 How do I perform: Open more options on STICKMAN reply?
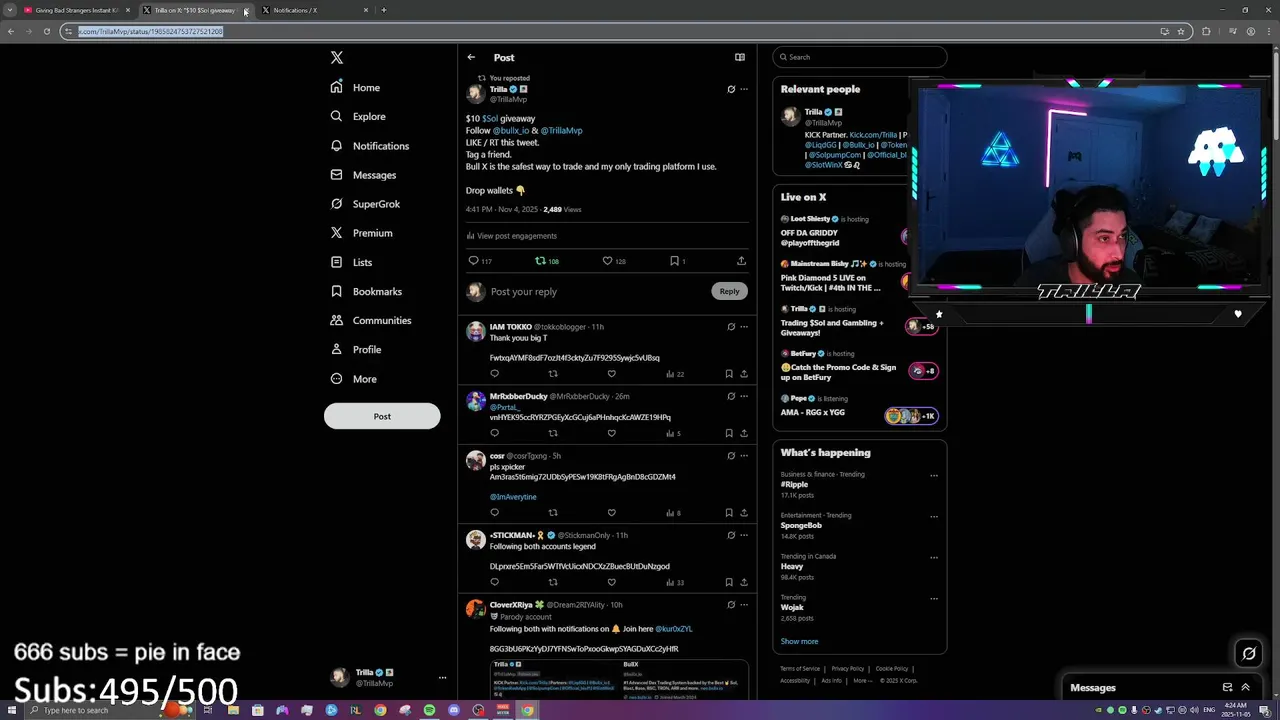point(744,535)
